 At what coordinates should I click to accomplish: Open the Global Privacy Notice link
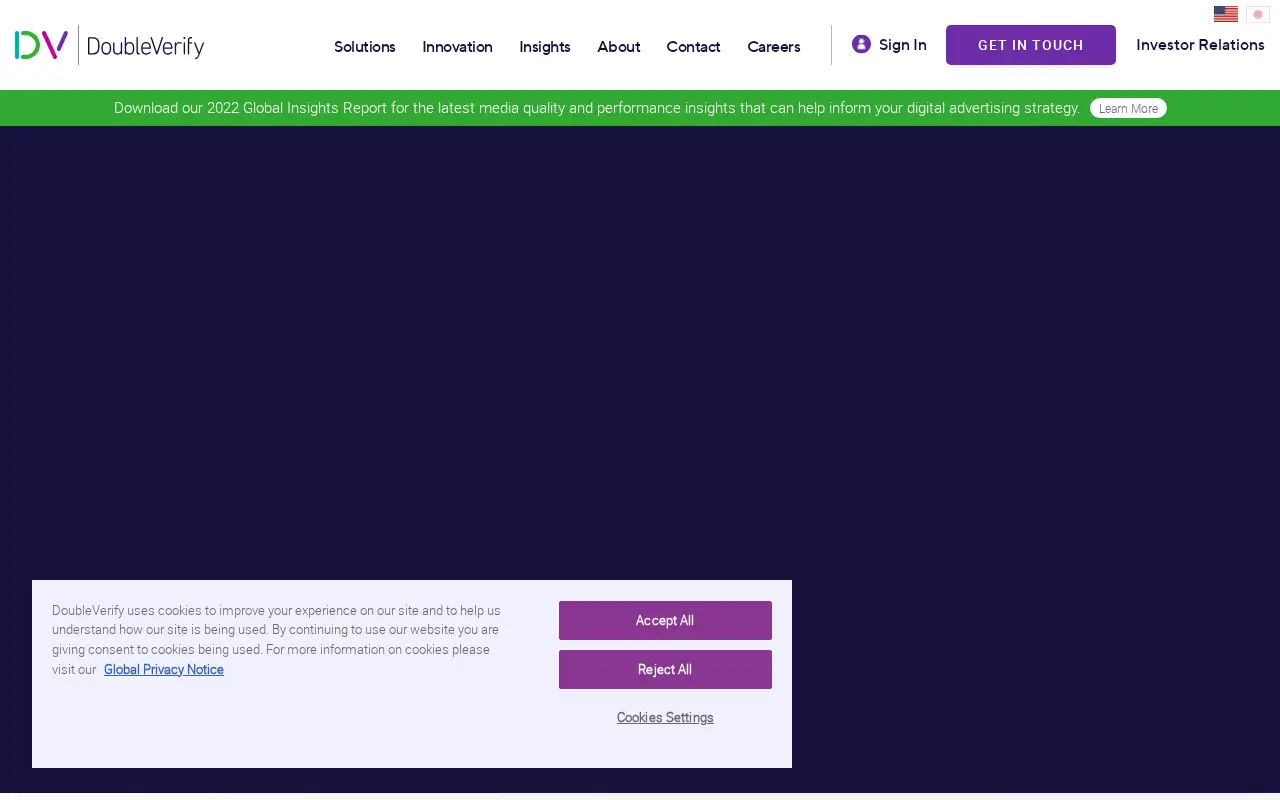[164, 670]
